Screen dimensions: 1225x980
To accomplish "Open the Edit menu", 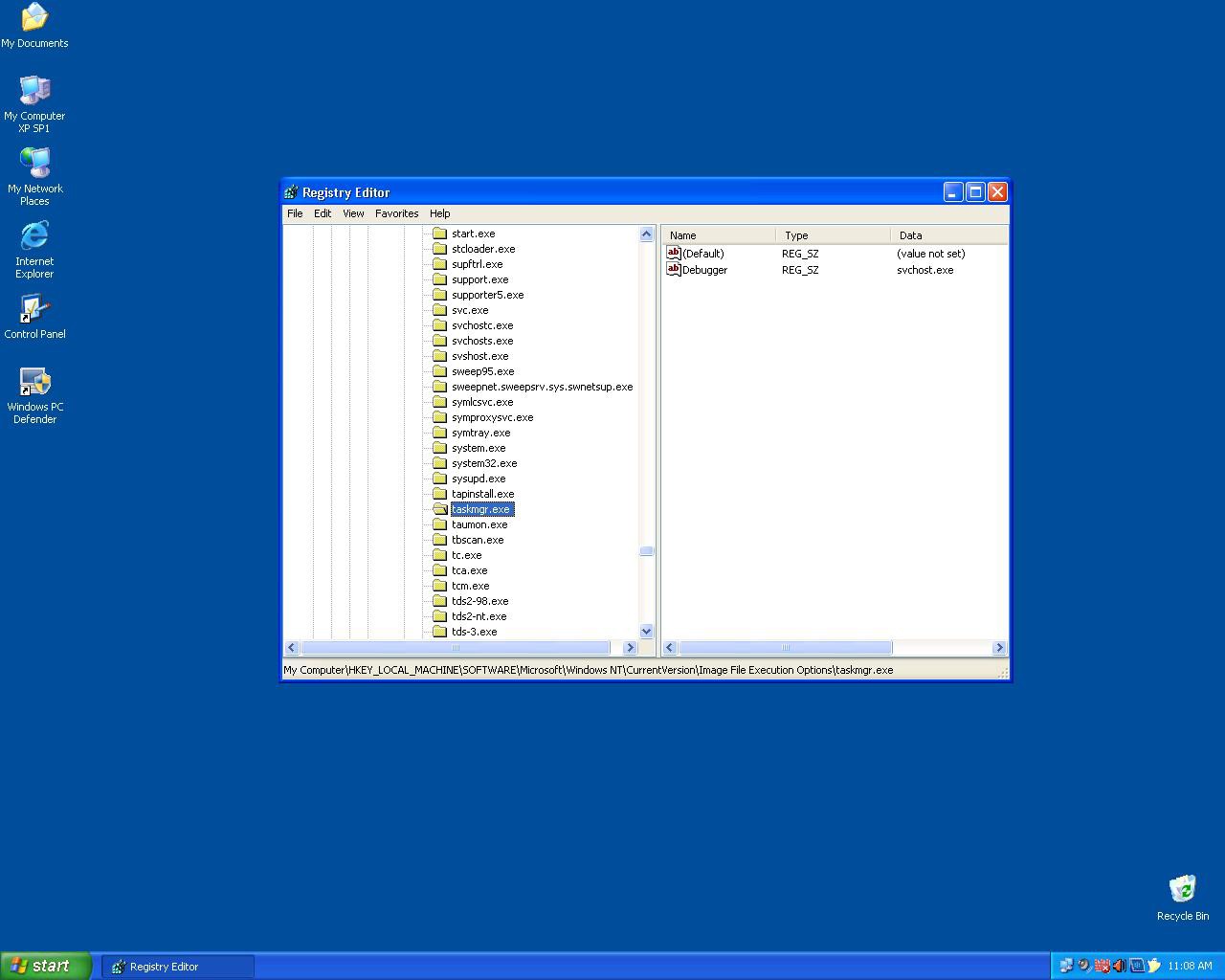I will coord(323,213).
